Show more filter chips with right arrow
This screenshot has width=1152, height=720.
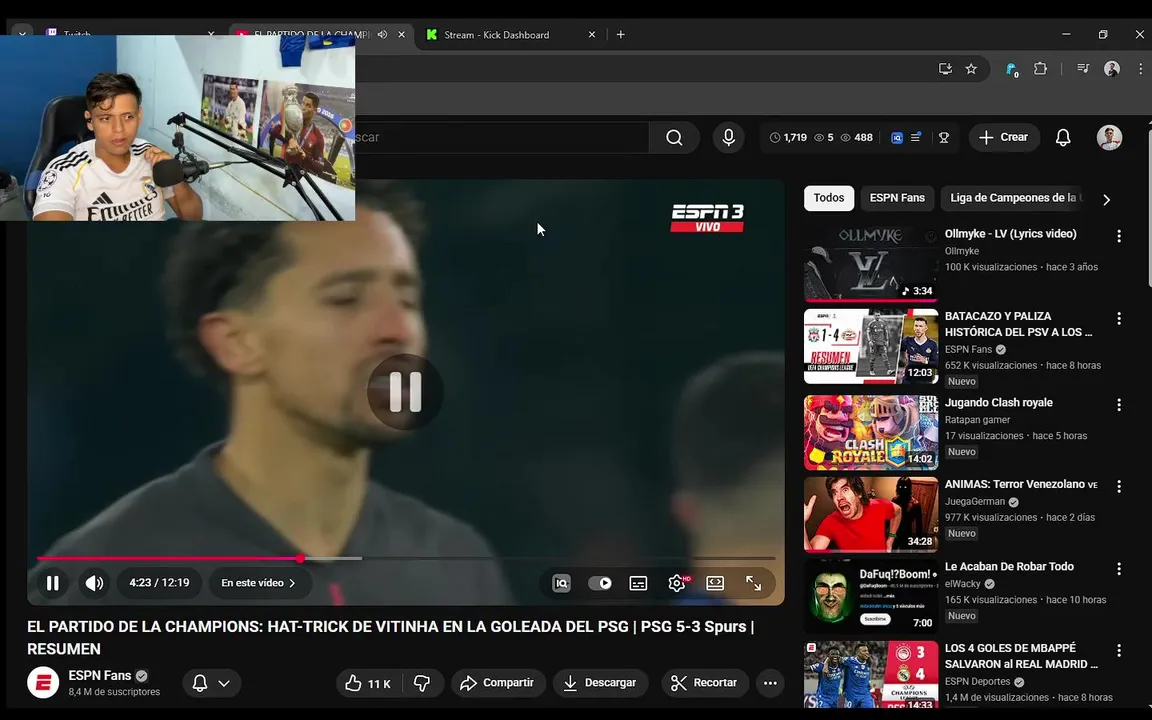tap(1106, 199)
